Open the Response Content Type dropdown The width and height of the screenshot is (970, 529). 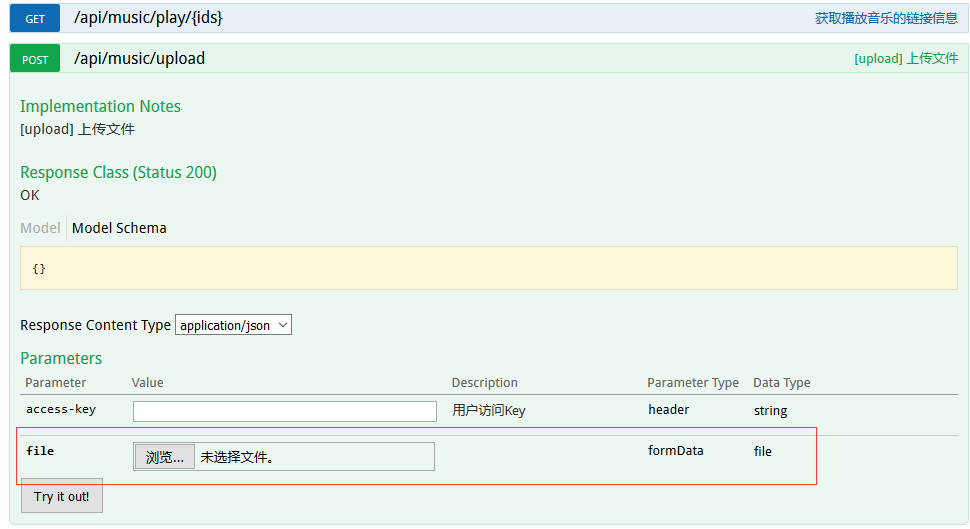[233, 325]
